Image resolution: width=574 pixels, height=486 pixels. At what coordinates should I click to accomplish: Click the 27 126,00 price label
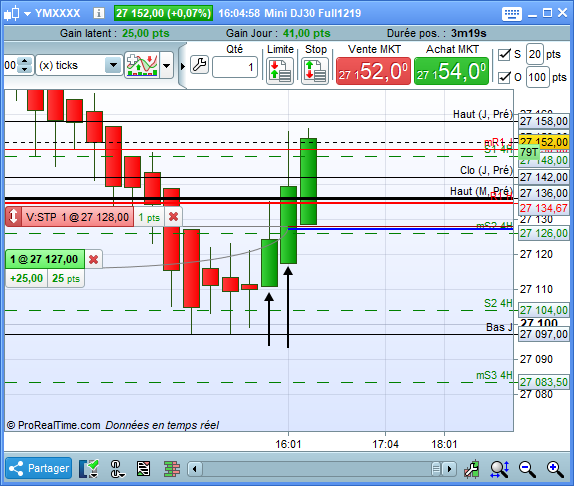544,233
